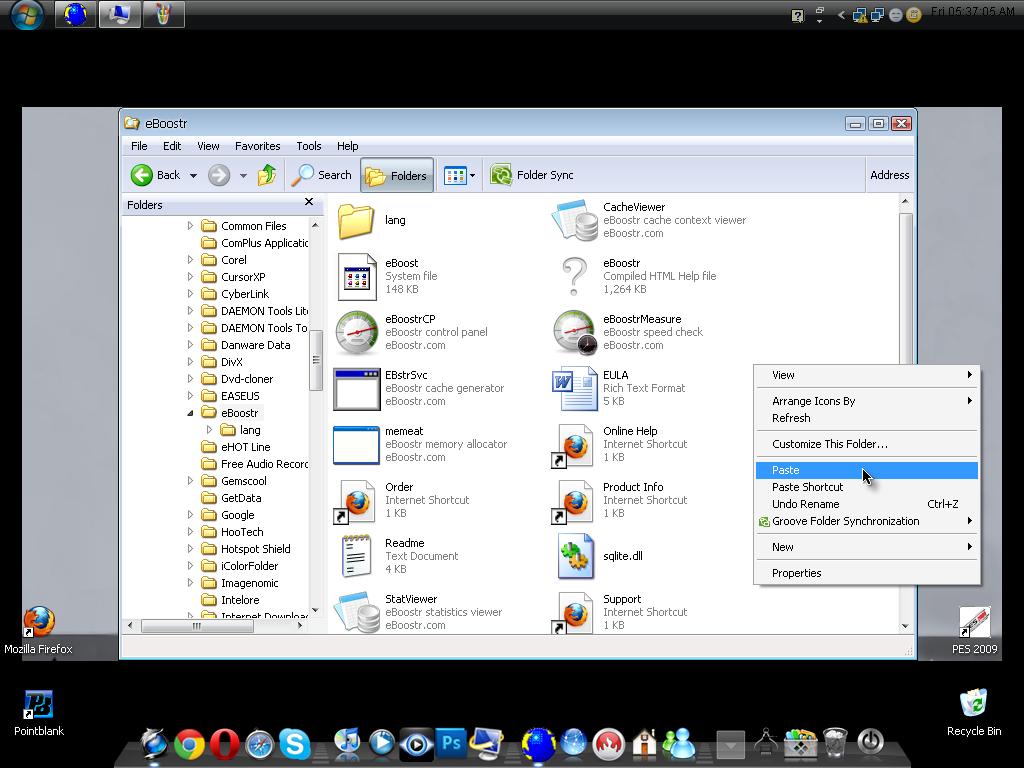Choose Undo Rename in context menu
The height and width of the screenshot is (768, 1024).
click(x=867, y=504)
